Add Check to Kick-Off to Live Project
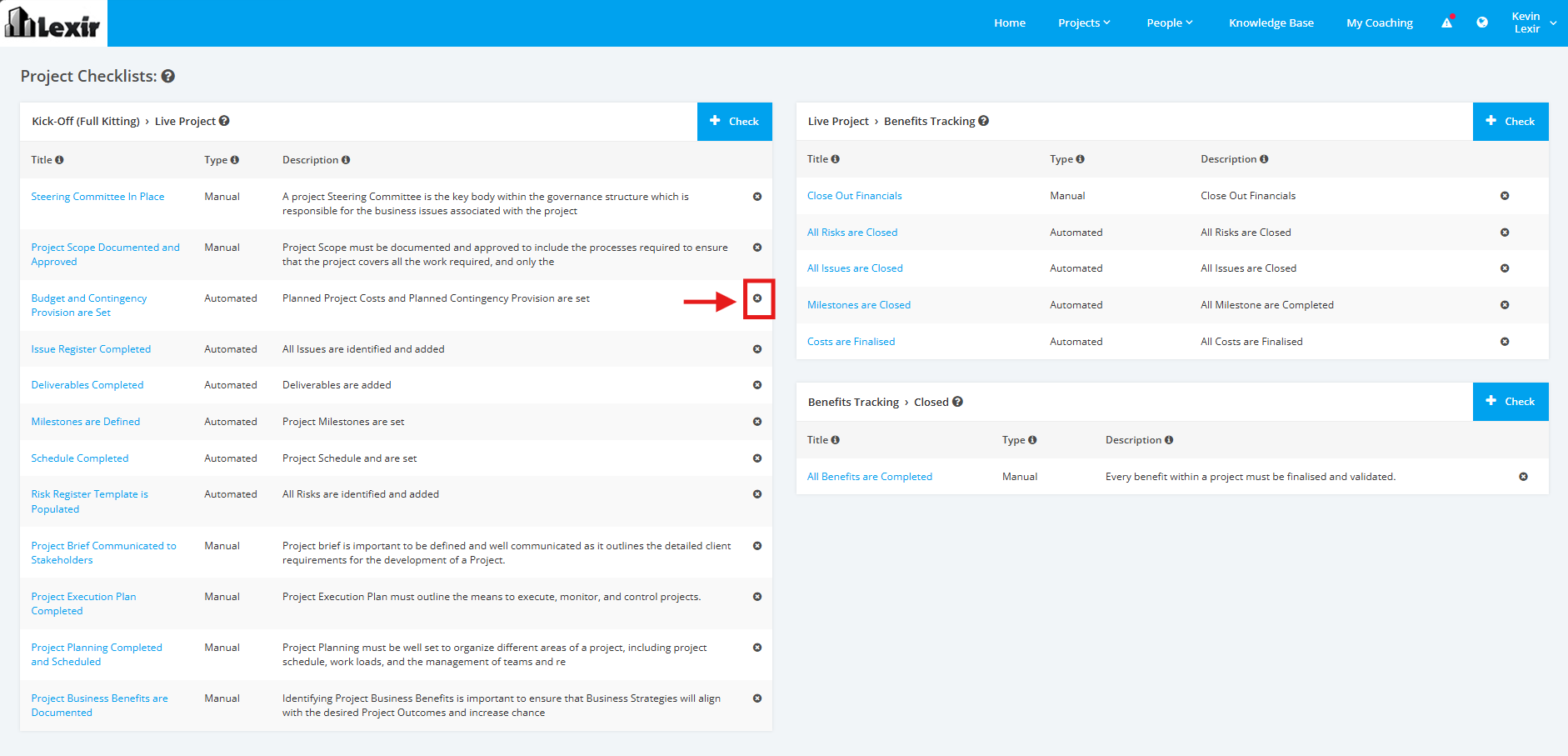 pos(735,122)
